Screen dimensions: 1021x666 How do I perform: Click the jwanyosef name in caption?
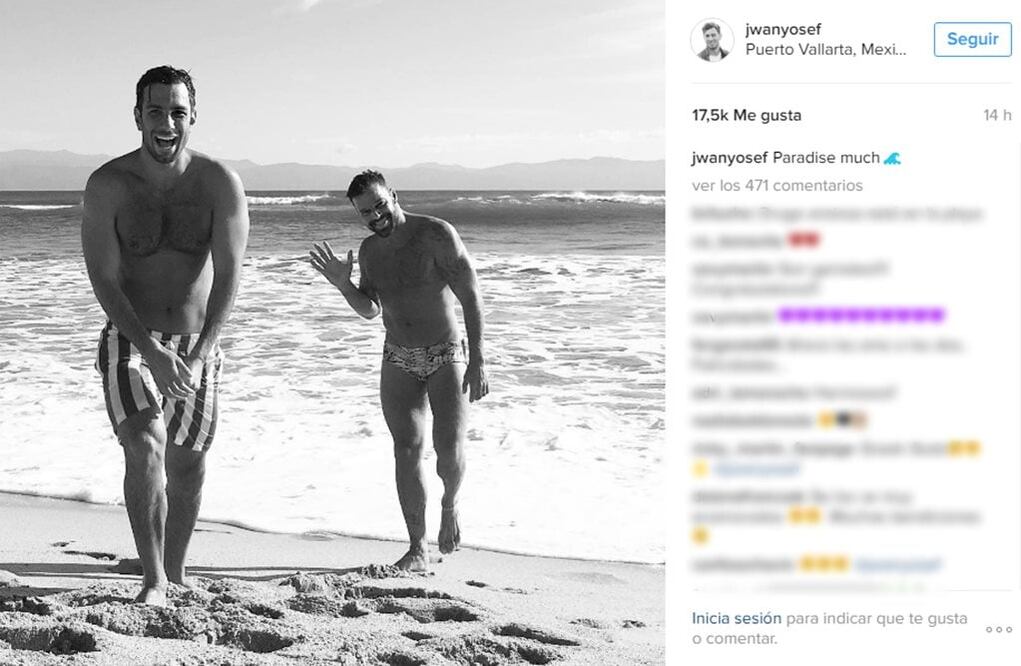pyautogui.click(x=729, y=158)
